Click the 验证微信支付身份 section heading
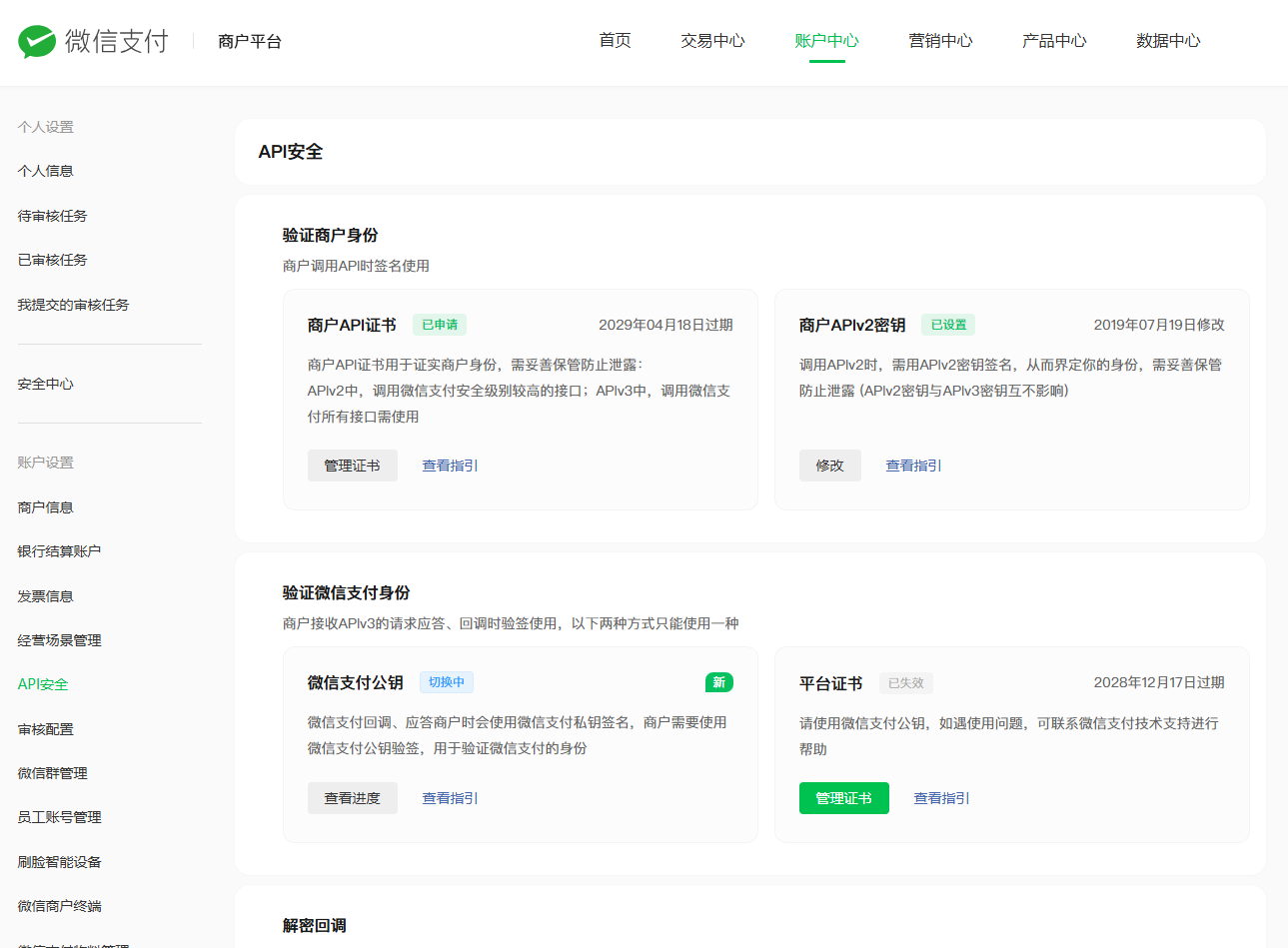Image resolution: width=1288 pixels, height=948 pixels. (x=347, y=592)
